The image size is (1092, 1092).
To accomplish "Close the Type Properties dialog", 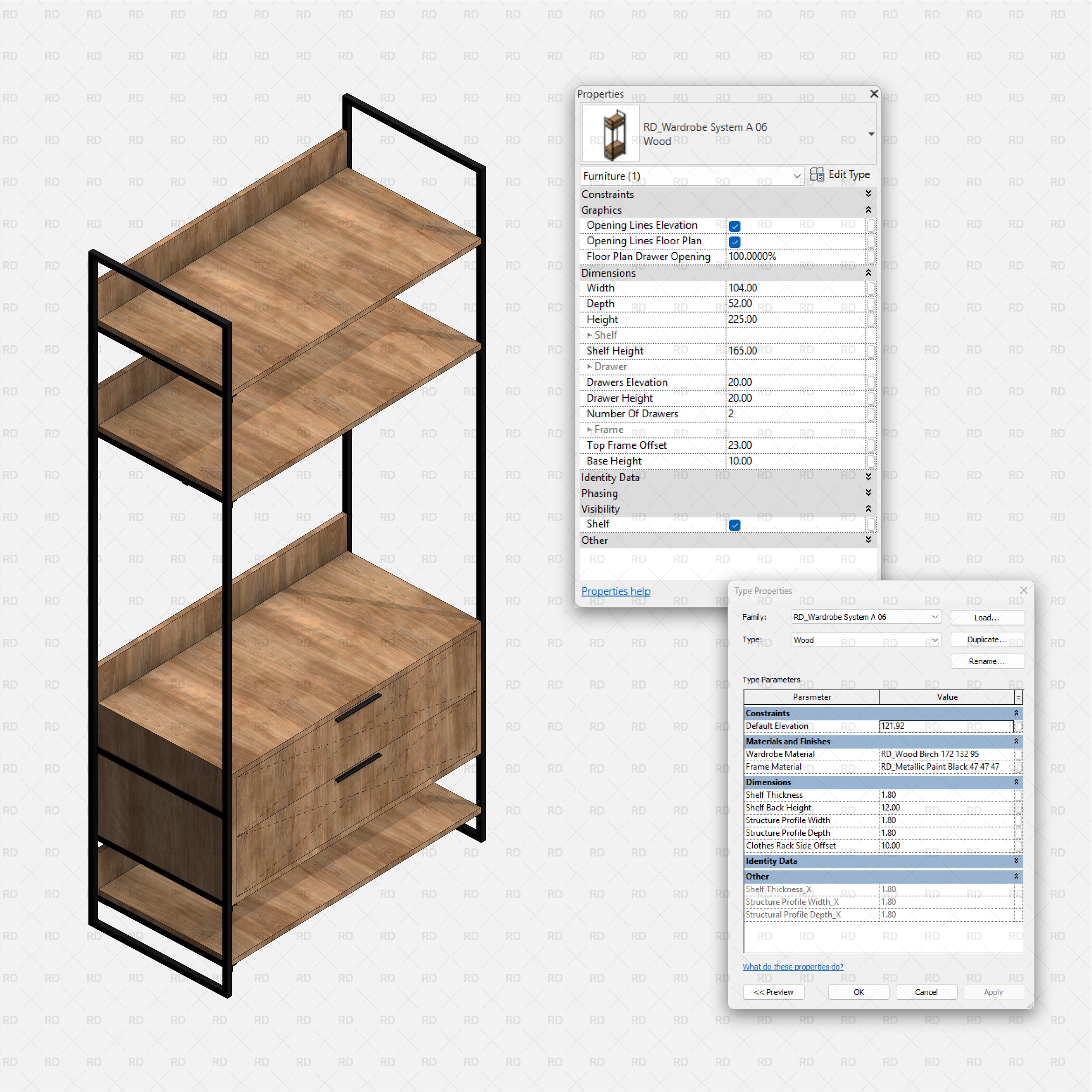I will click(x=1024, y=590).
